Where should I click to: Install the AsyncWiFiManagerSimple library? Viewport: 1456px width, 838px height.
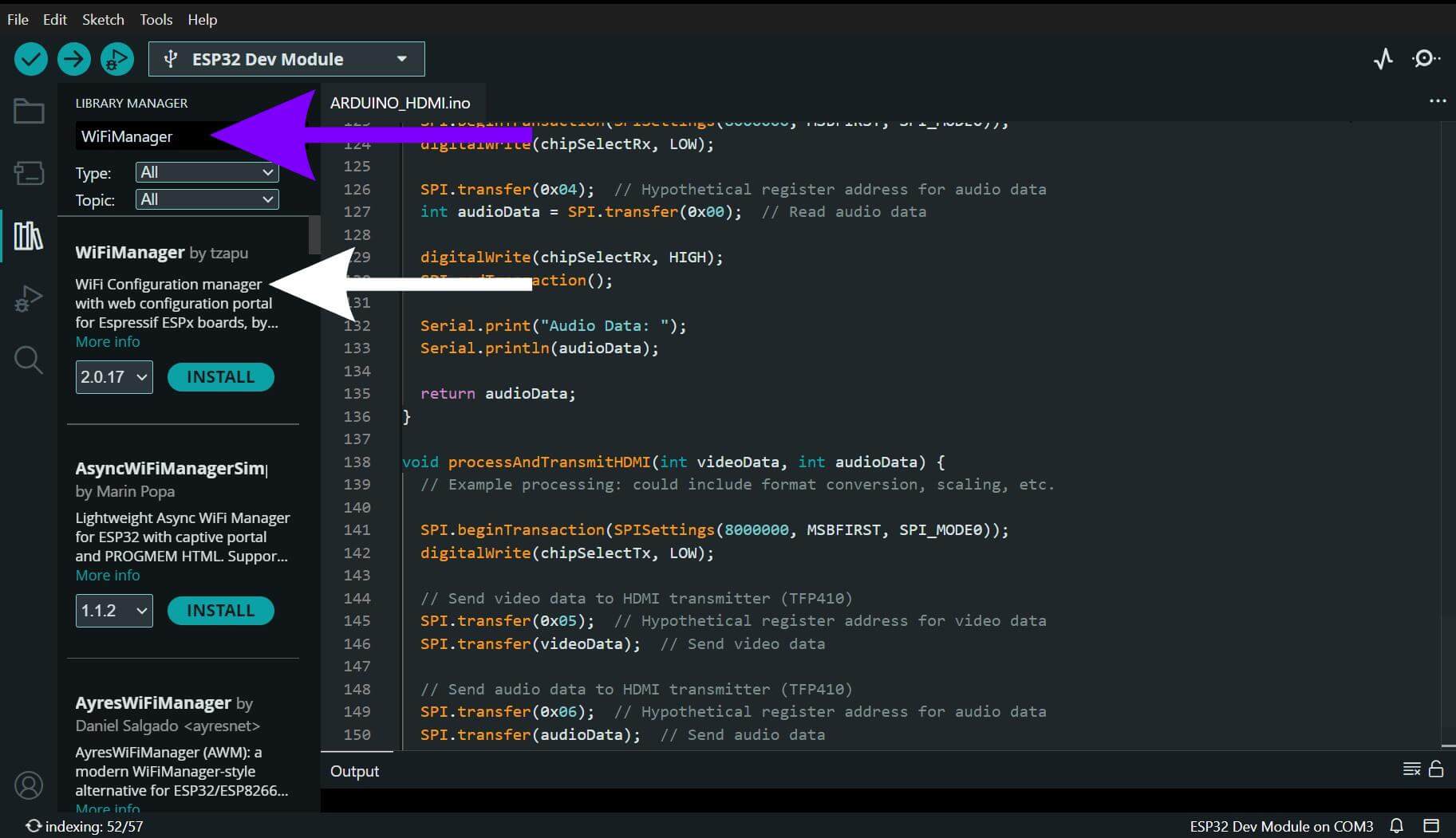pos(221,611)
